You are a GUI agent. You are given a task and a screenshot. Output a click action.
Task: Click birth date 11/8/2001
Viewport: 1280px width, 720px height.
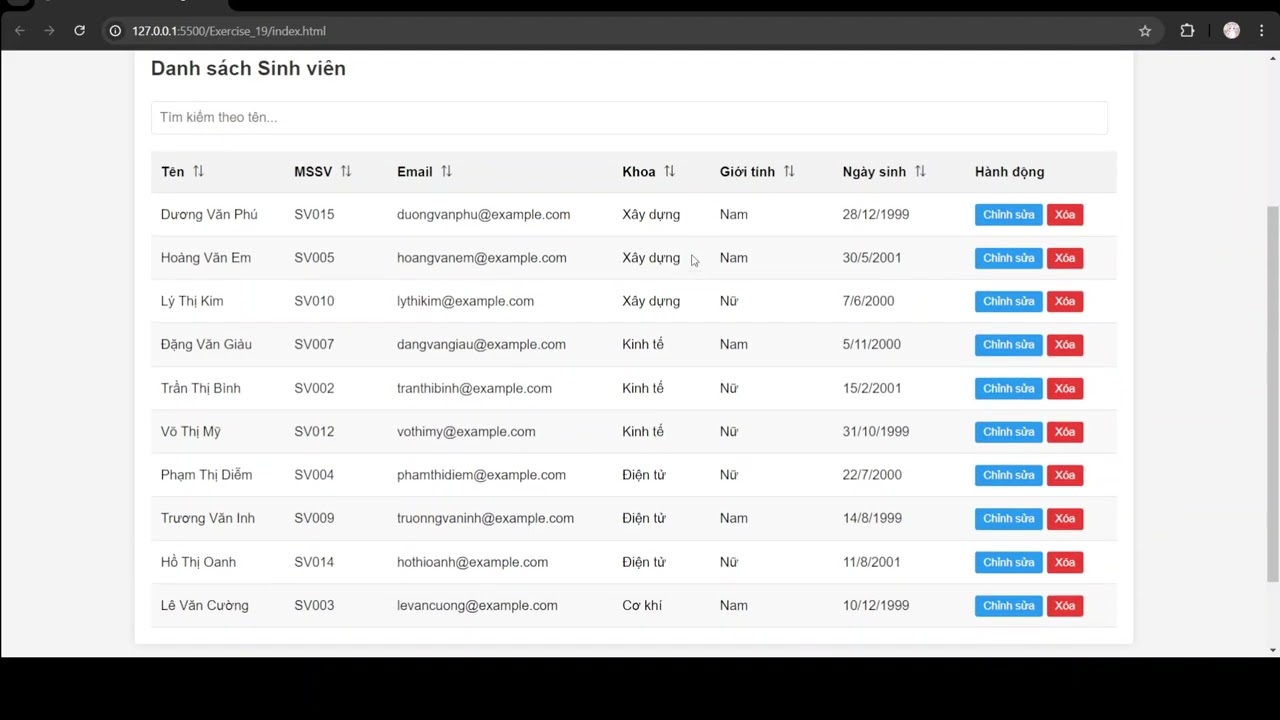coord(872,562)
